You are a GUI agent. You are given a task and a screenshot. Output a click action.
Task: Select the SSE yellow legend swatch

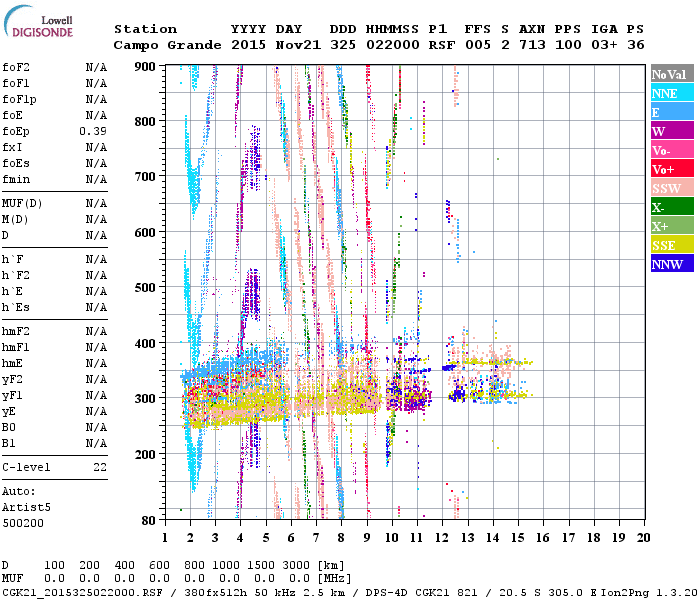tap(672, 245)
